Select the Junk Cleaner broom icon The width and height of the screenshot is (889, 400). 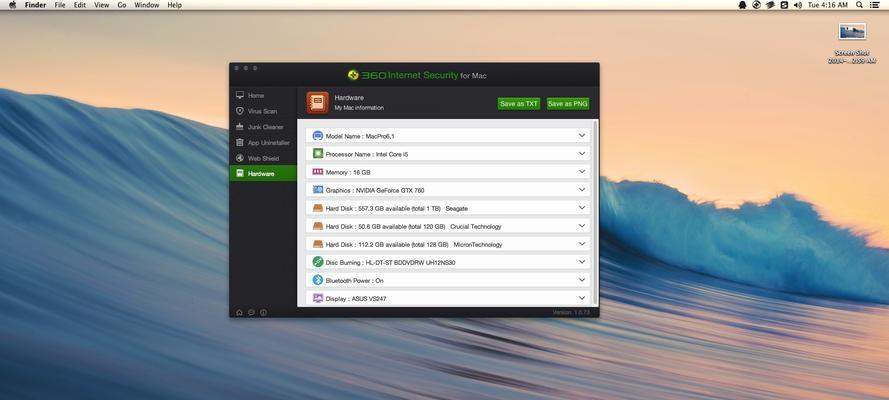tap(240, 127)
